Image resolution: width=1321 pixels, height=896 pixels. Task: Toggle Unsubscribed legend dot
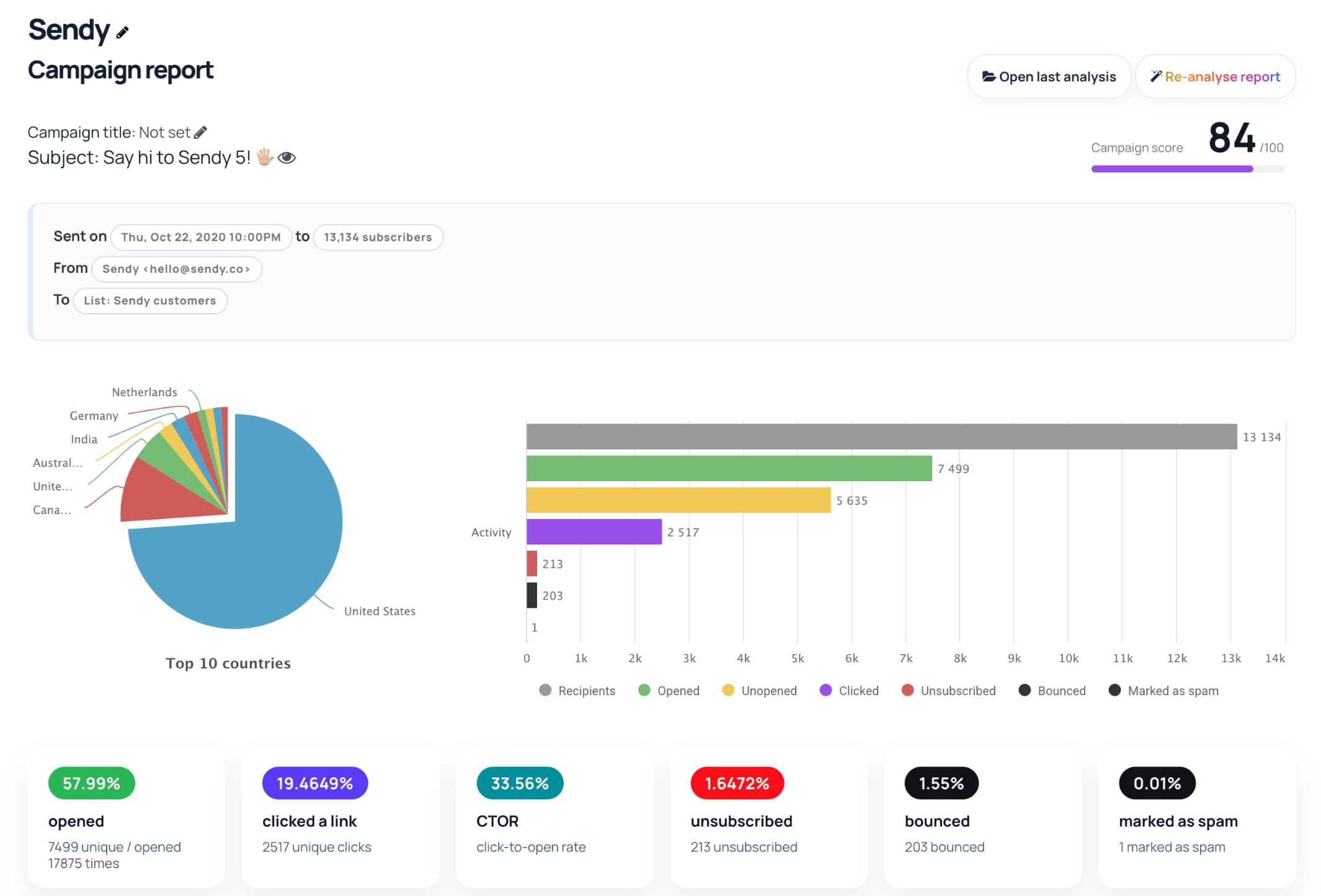(907, 690)
